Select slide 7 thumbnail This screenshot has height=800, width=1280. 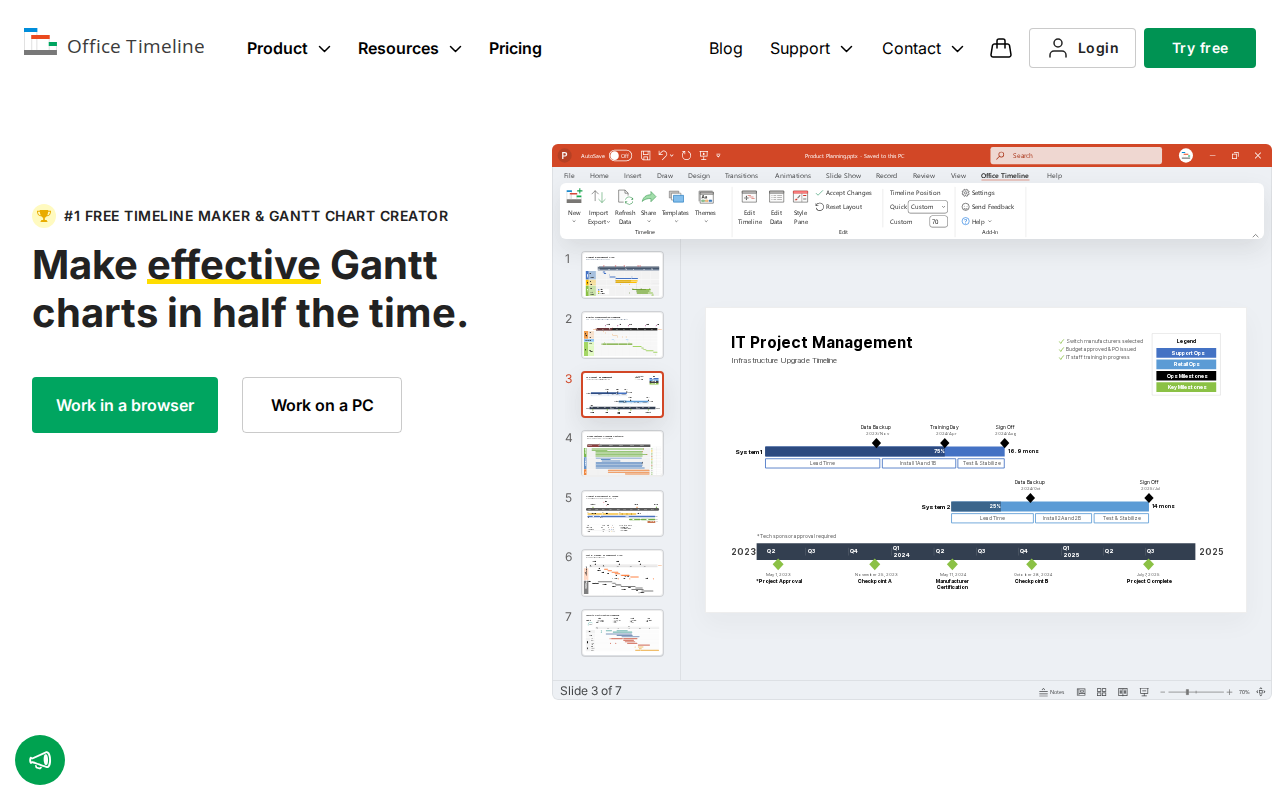pyautogui.click(x=622, y=633)
